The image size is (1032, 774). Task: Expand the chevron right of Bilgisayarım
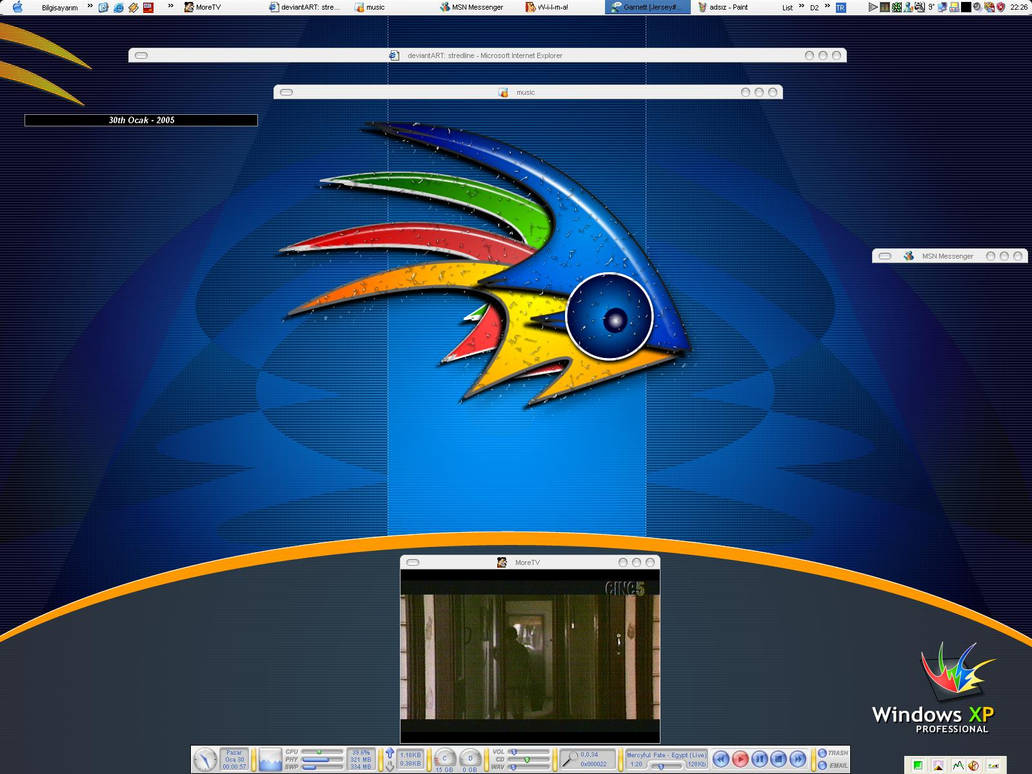coord(90,7)
